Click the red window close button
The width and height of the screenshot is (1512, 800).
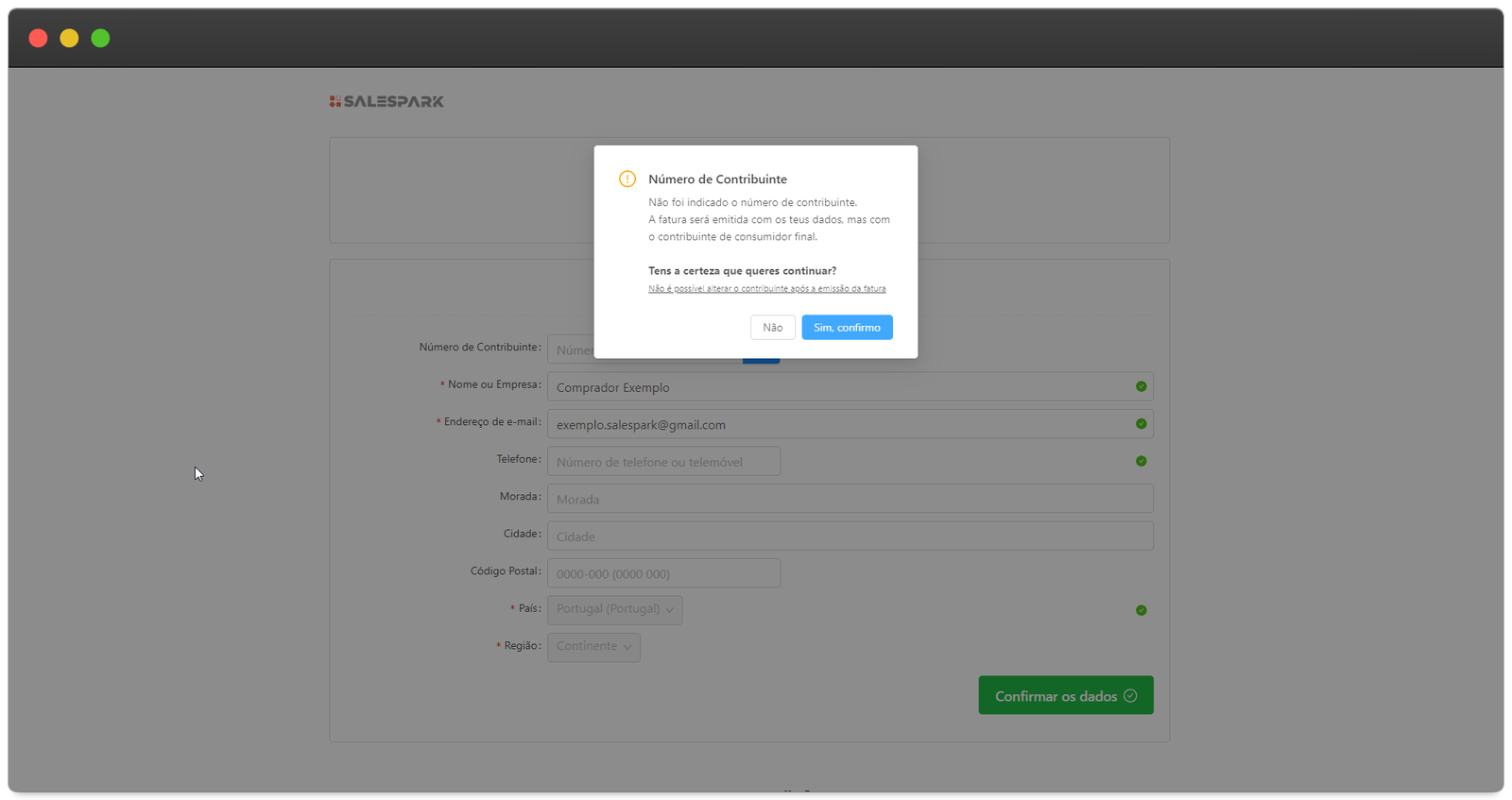pyautogui.click(x=38, y=38)
